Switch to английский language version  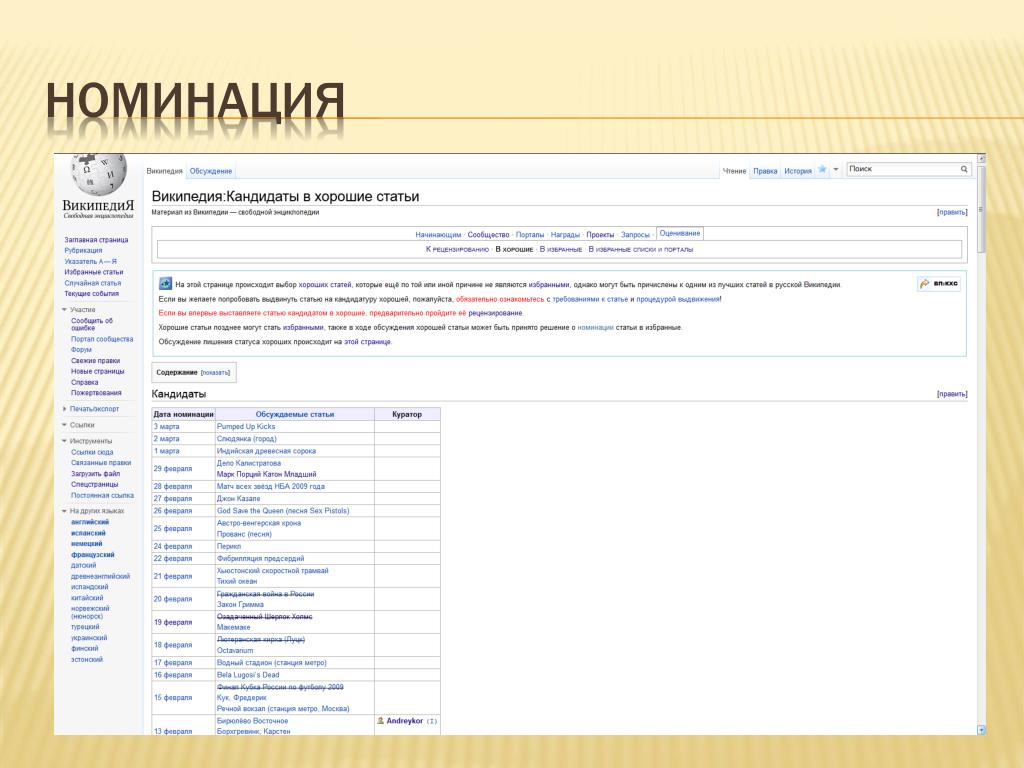click(x=90, y=522)
